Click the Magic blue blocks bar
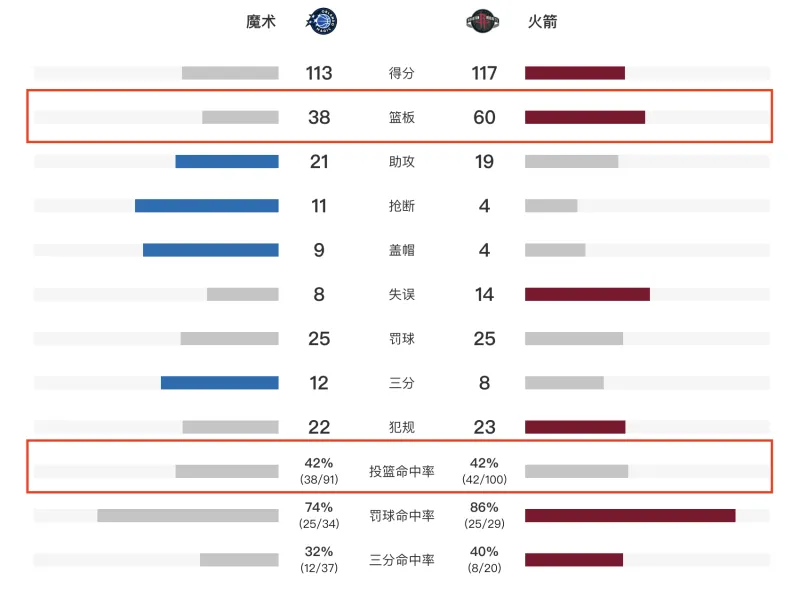Image resolution: width=800 pixels, height=598 pixels. 211,250
